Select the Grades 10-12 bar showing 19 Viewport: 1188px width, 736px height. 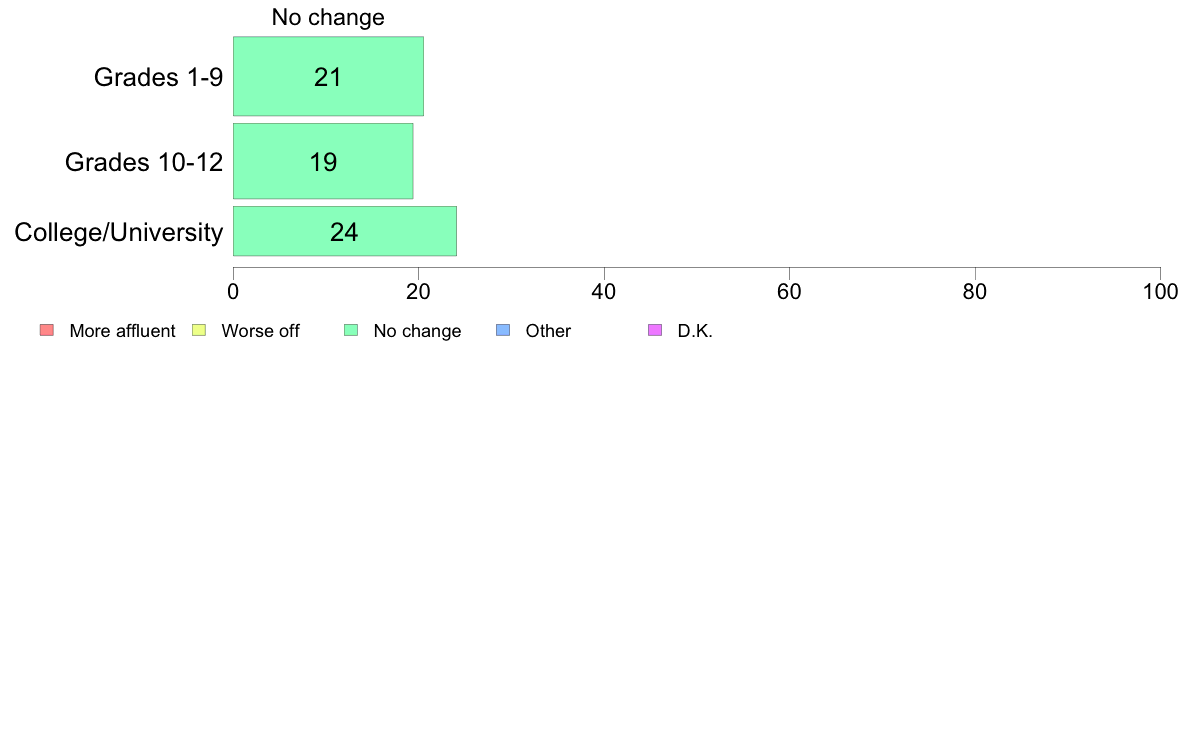click(323, 161)
